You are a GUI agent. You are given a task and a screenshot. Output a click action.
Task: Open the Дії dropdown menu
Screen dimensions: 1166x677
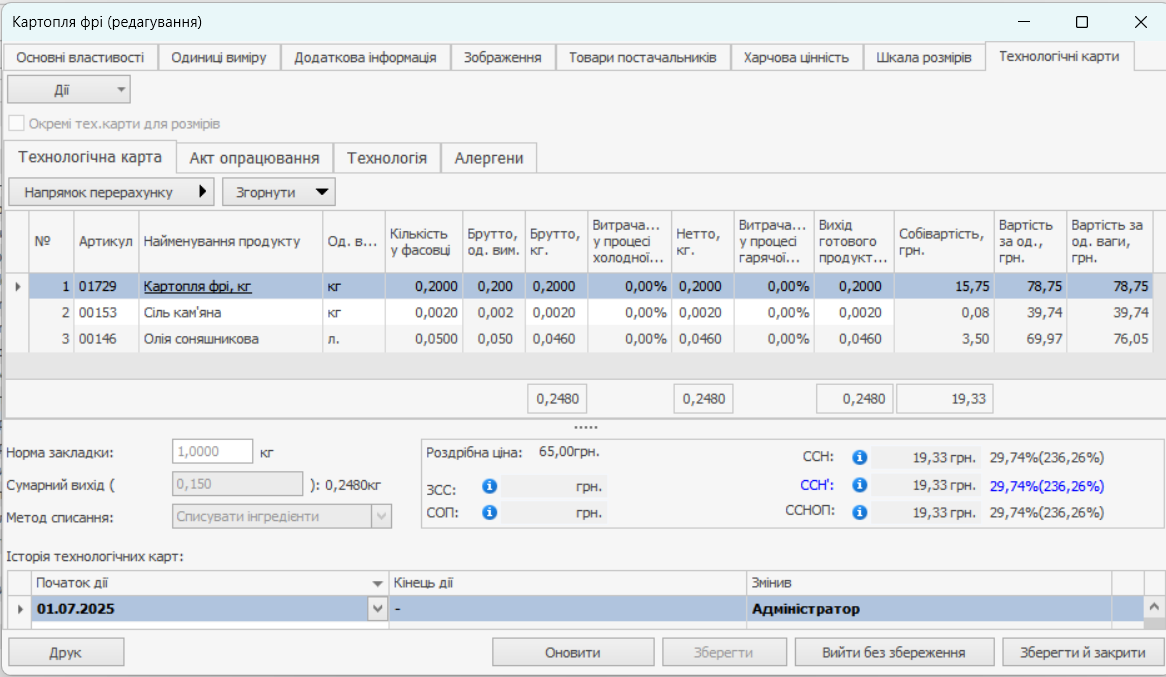click(x=69, y=90)
